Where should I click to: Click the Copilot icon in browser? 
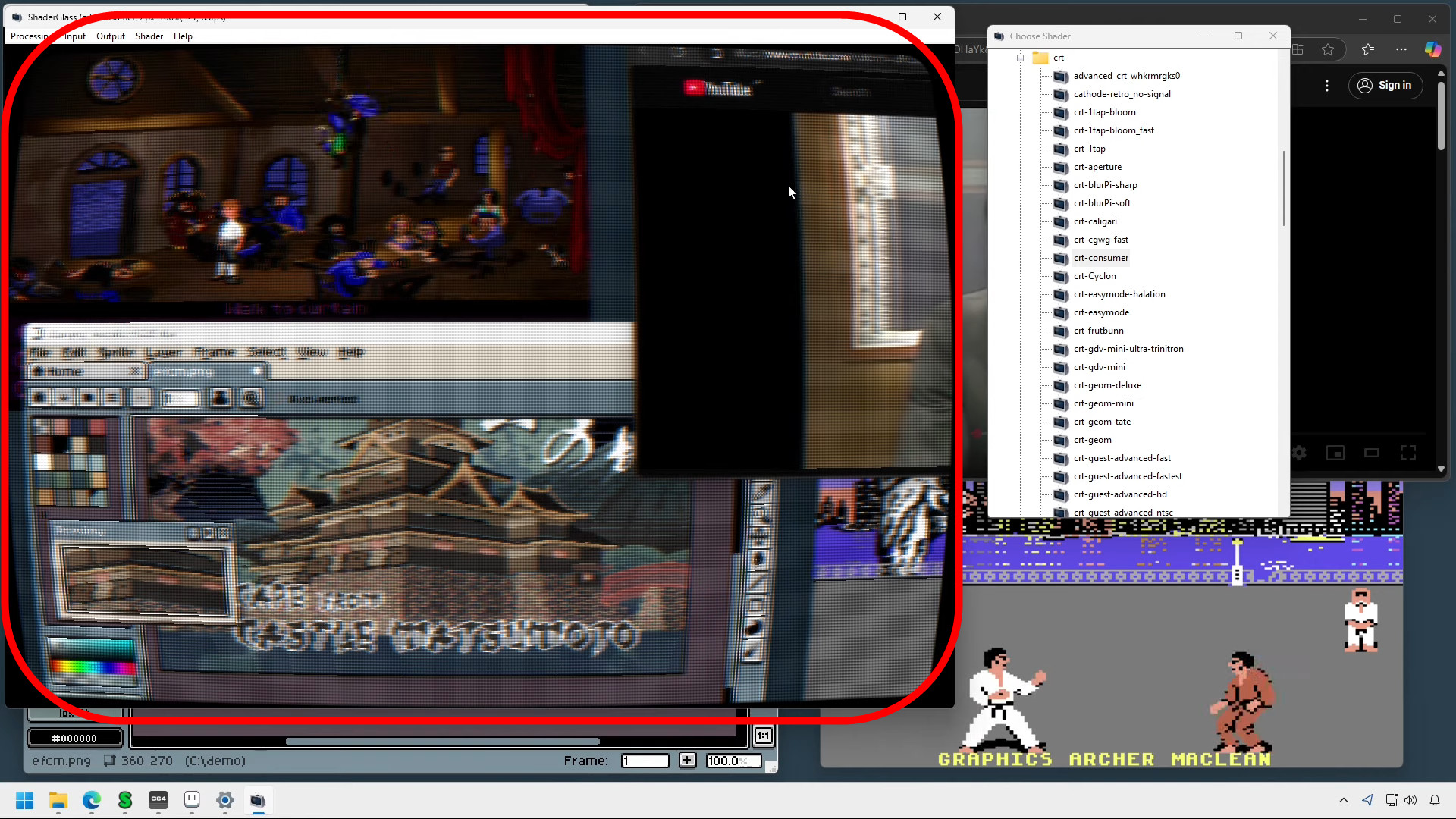click(1432, 49)
